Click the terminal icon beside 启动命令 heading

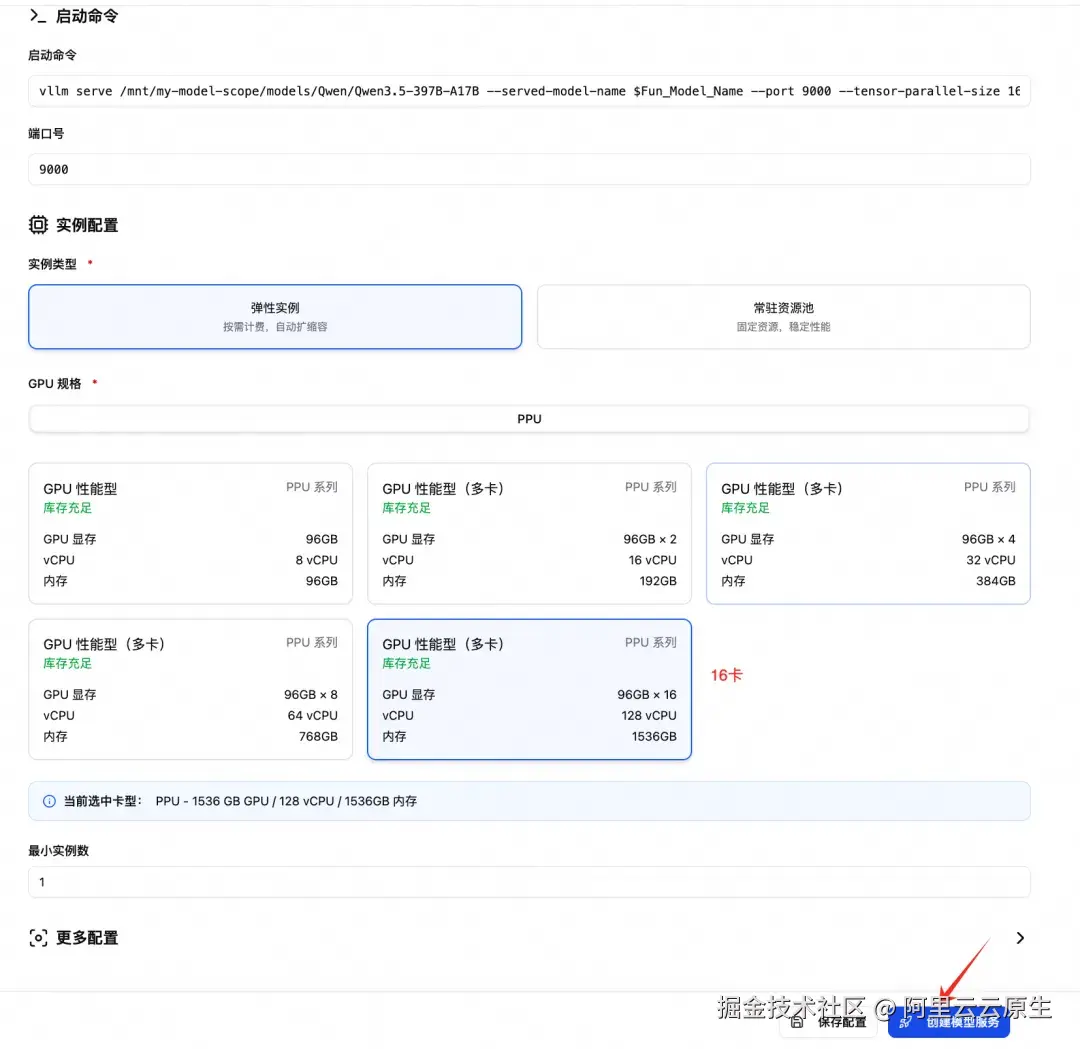click(x=35, y=16)
